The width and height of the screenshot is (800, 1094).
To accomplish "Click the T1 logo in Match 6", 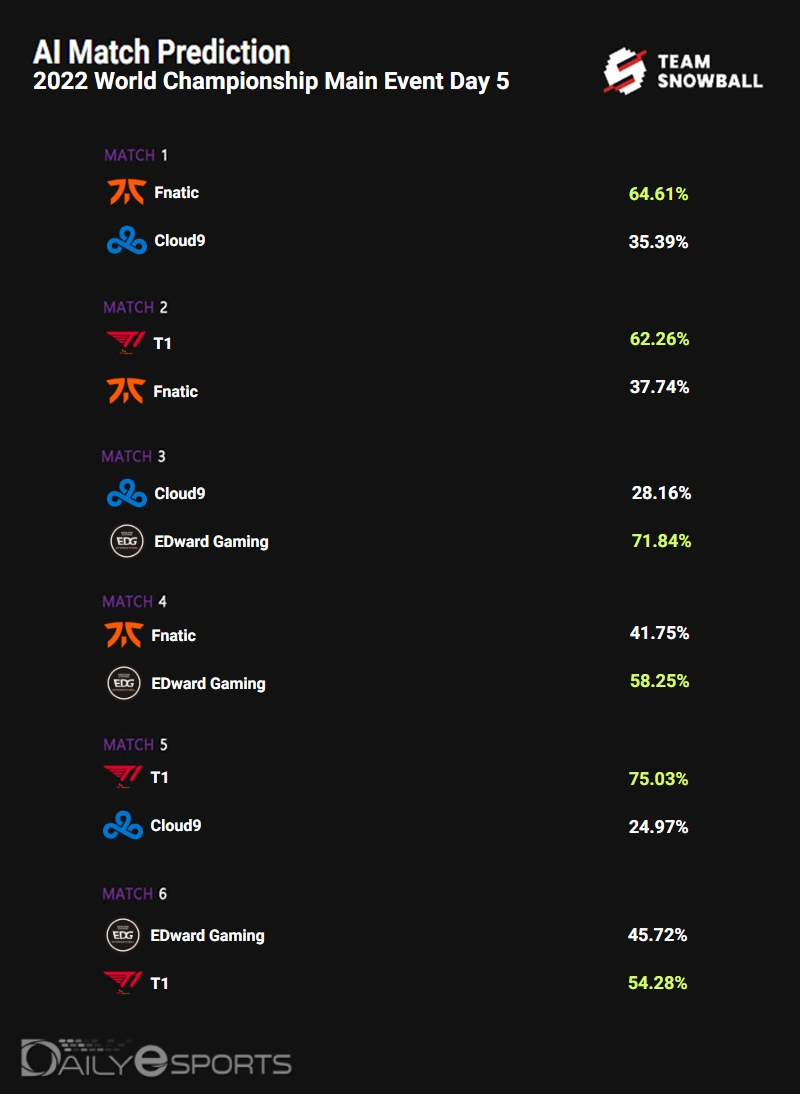I will click(x=123, y=983).
